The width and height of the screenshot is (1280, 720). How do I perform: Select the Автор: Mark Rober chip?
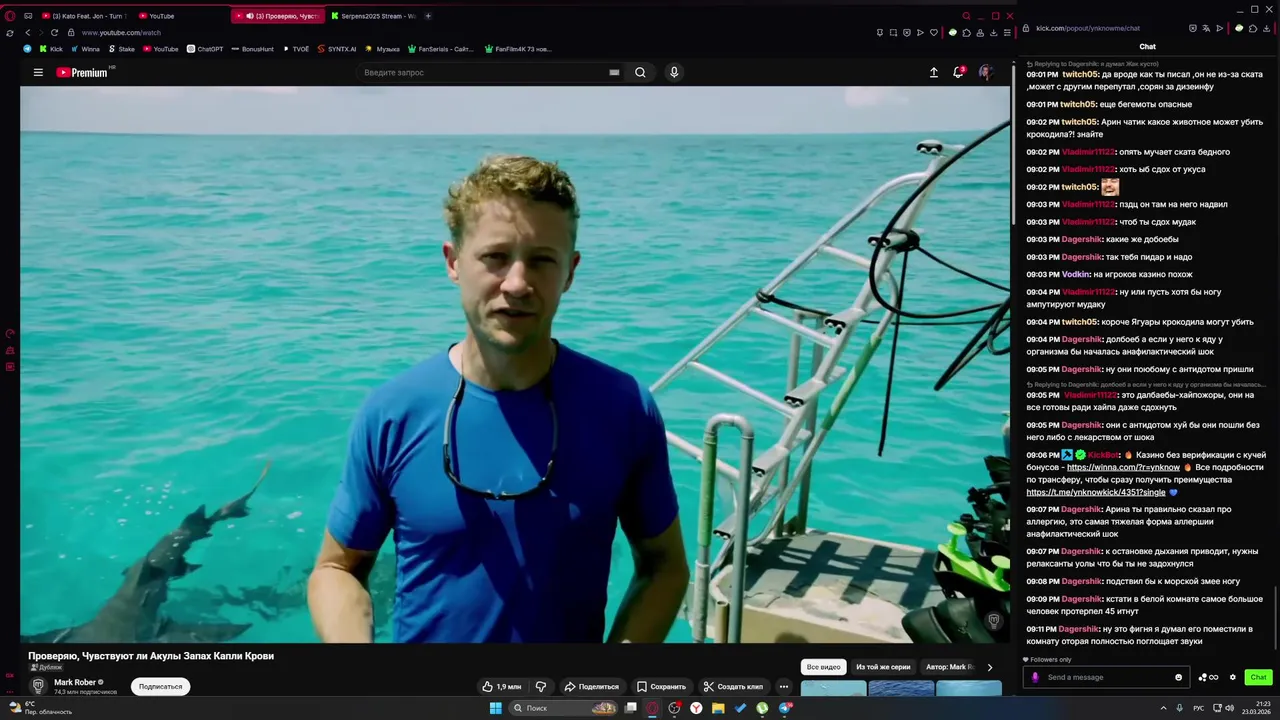(949, 667)
